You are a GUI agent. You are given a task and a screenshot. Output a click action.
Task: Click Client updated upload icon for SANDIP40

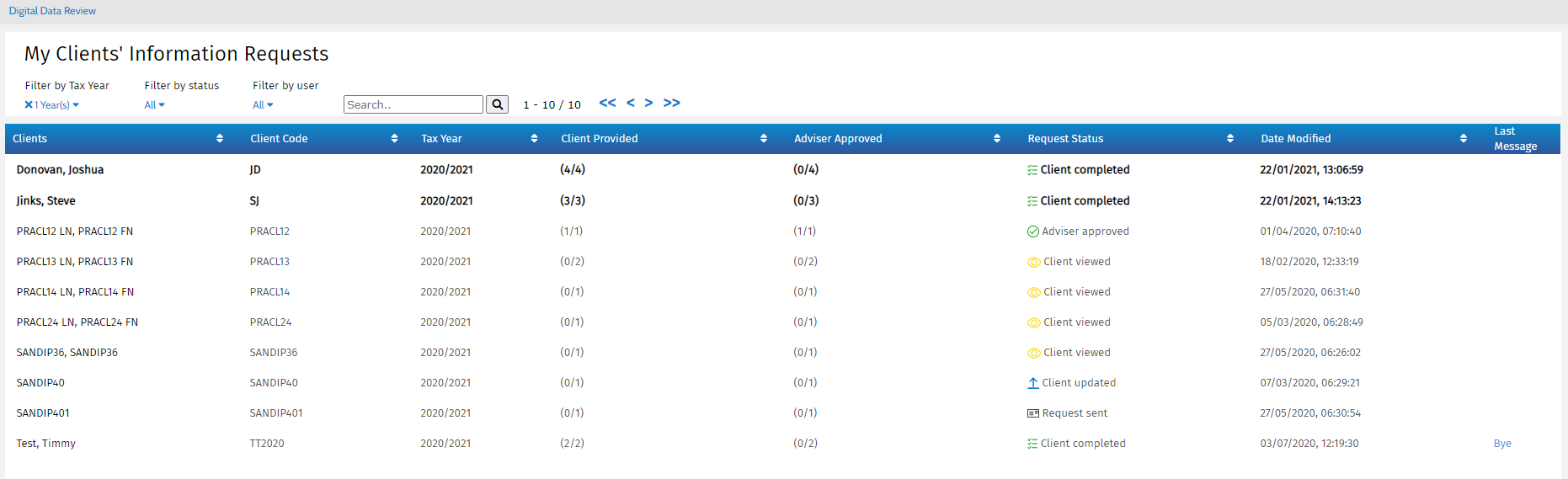(1033, 383)
